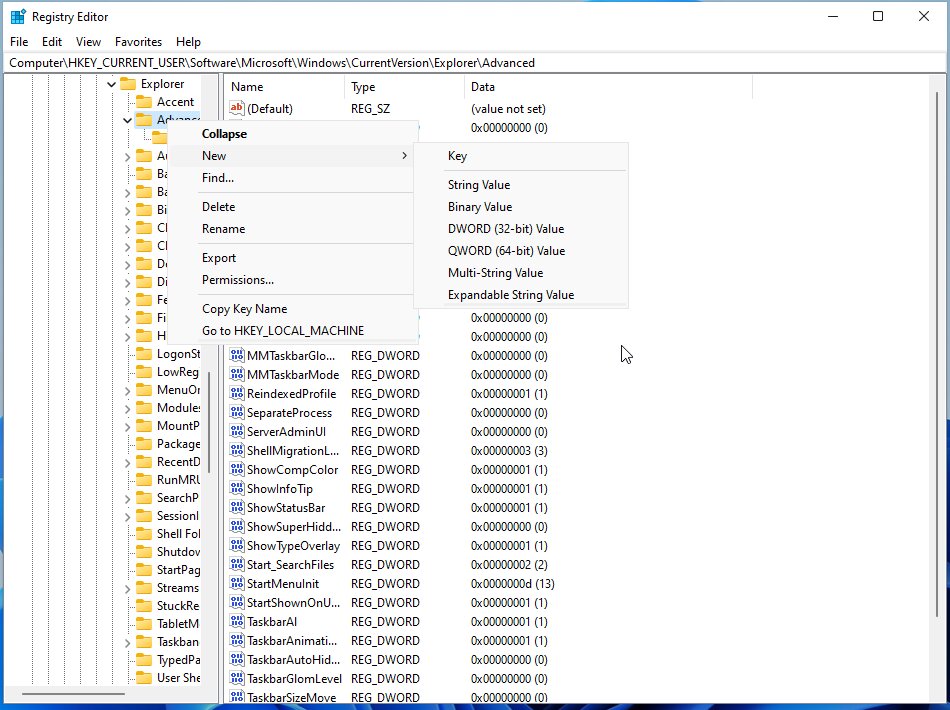The width and height of the screenshot is (950, 710).
Task: Create a new Multi-String Value
Action: pos(521,273)
